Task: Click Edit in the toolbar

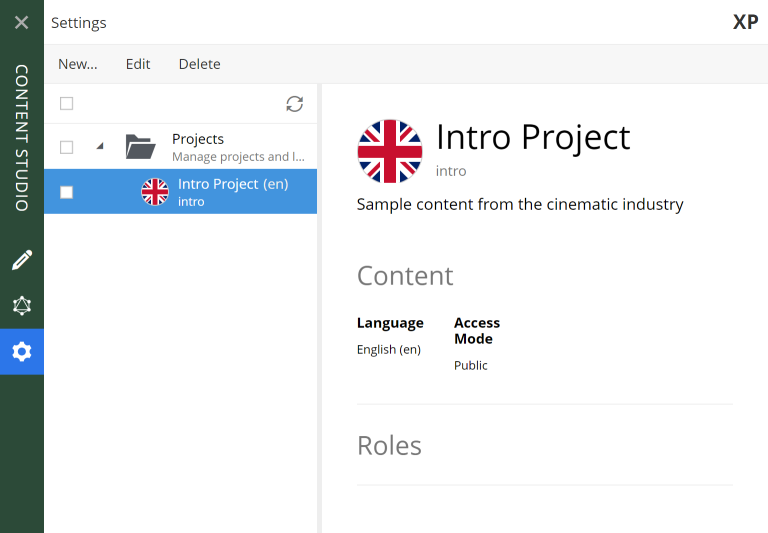Action: 138,64
